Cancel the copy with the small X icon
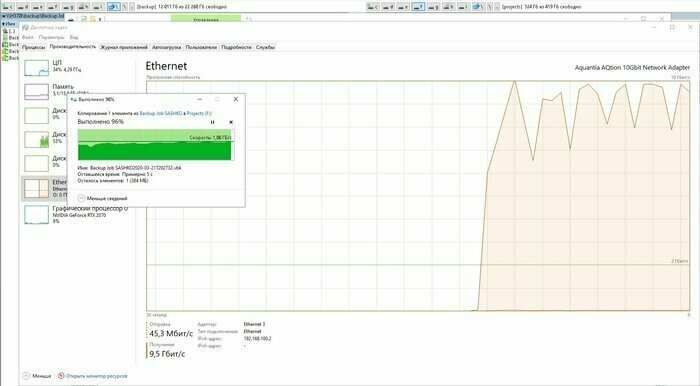This screenshot has width=700, height=386. [231, 122]
